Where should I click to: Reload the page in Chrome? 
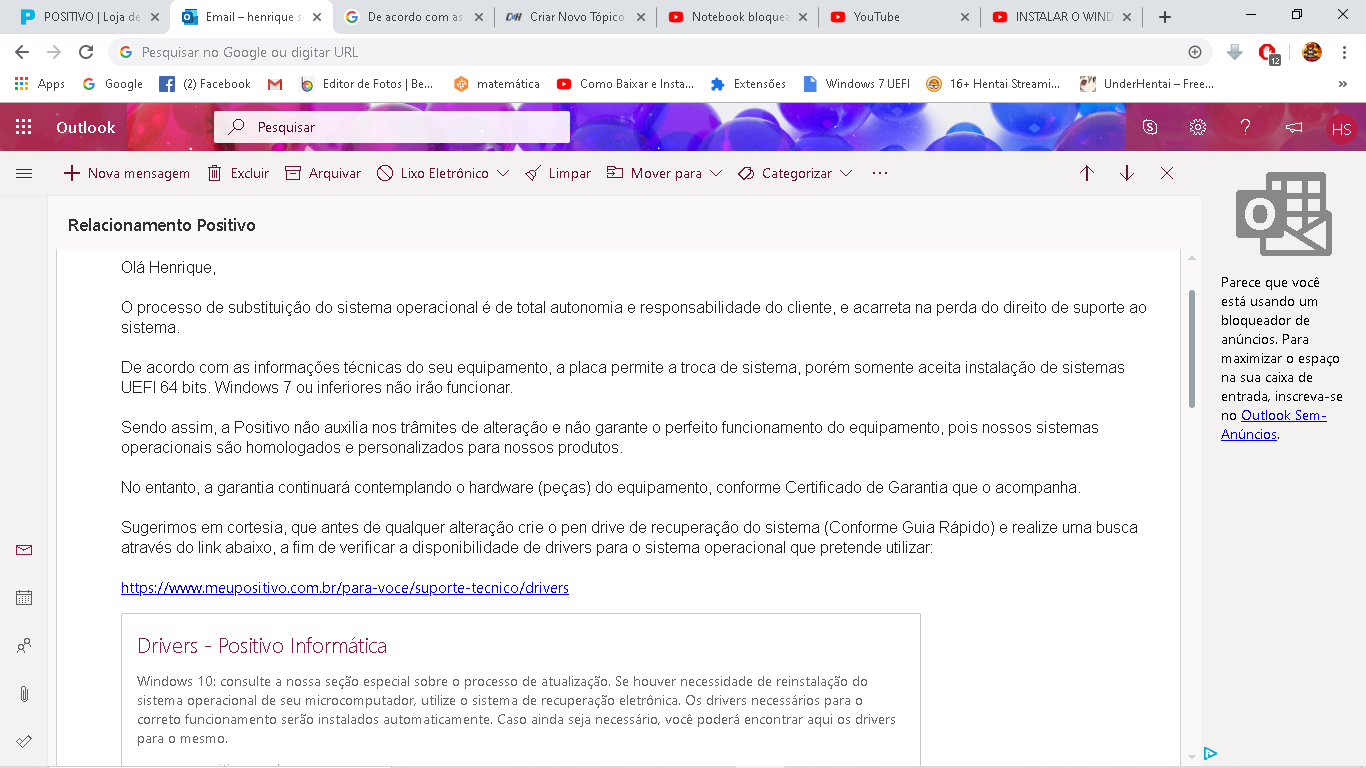(86, 52)
